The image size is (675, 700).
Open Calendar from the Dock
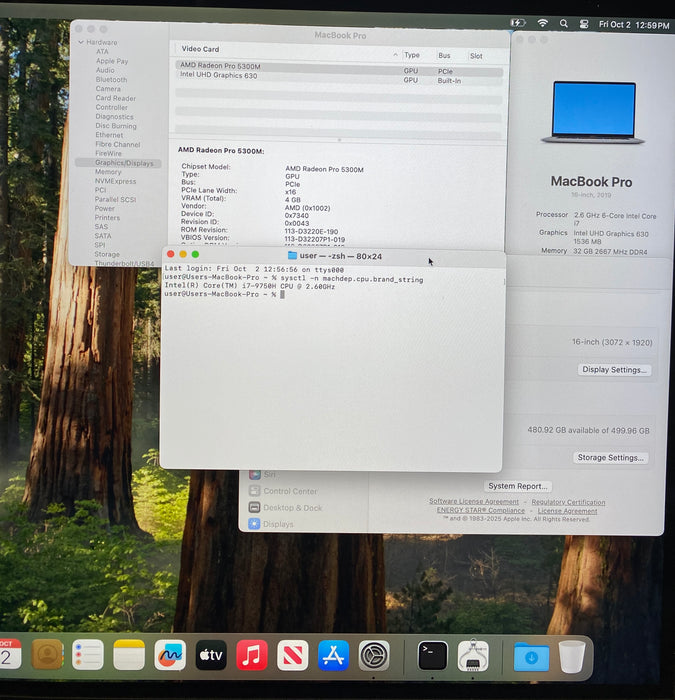point(10,654)
